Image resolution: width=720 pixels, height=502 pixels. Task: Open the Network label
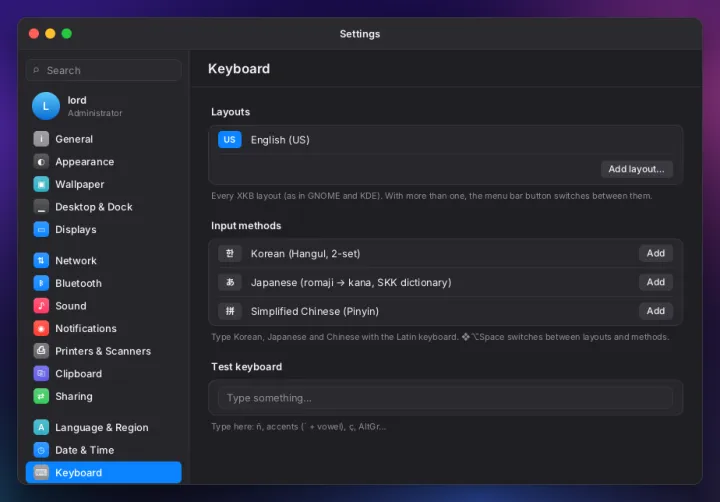(x=76, y=260)
